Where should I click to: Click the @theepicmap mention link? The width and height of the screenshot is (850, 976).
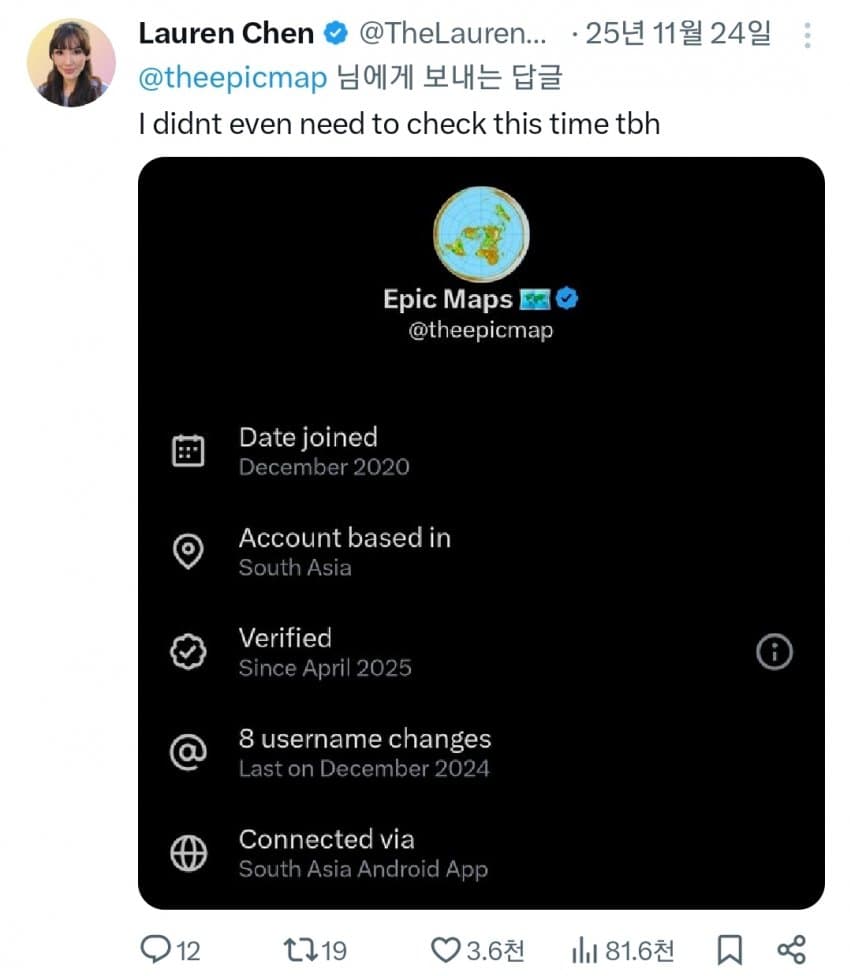click(233, 79)
